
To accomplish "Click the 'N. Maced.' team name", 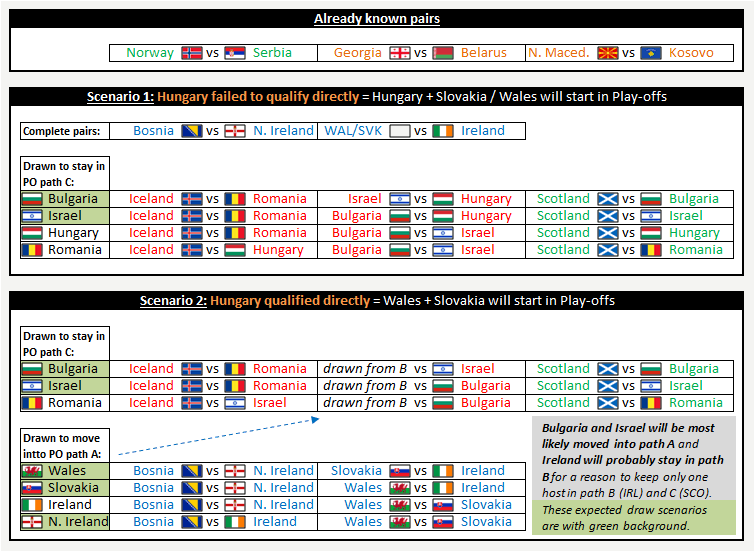I will pyautogui.click(x=559, y=53).
